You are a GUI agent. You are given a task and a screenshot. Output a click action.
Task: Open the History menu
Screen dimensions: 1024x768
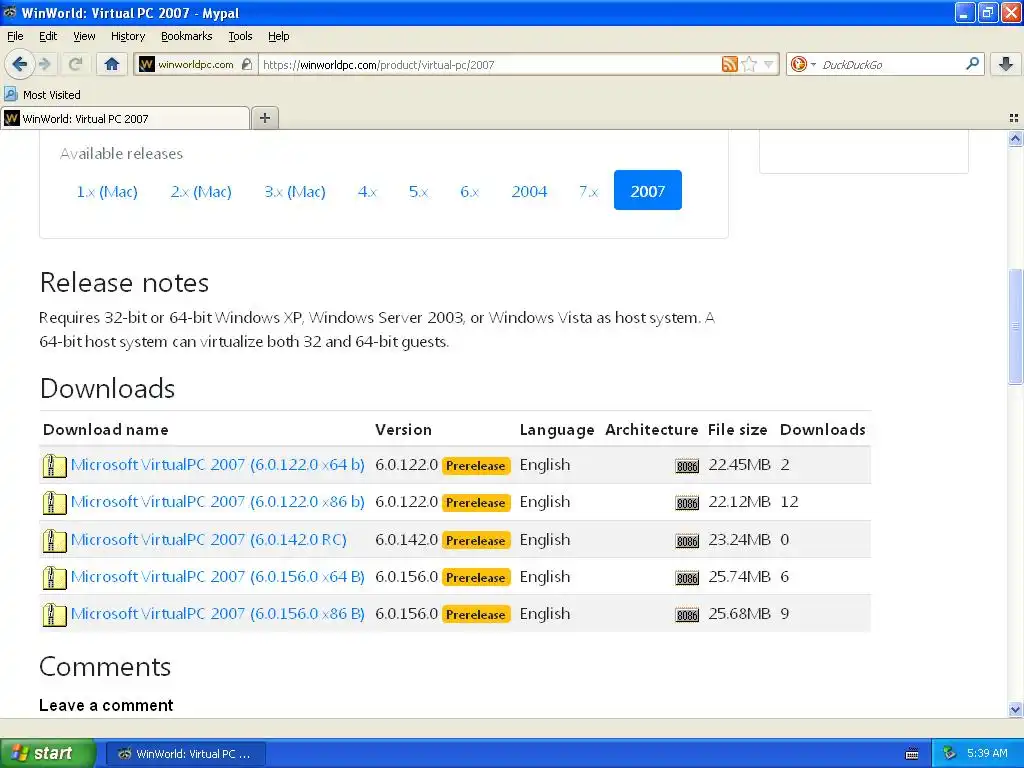[x=127, y=36]
